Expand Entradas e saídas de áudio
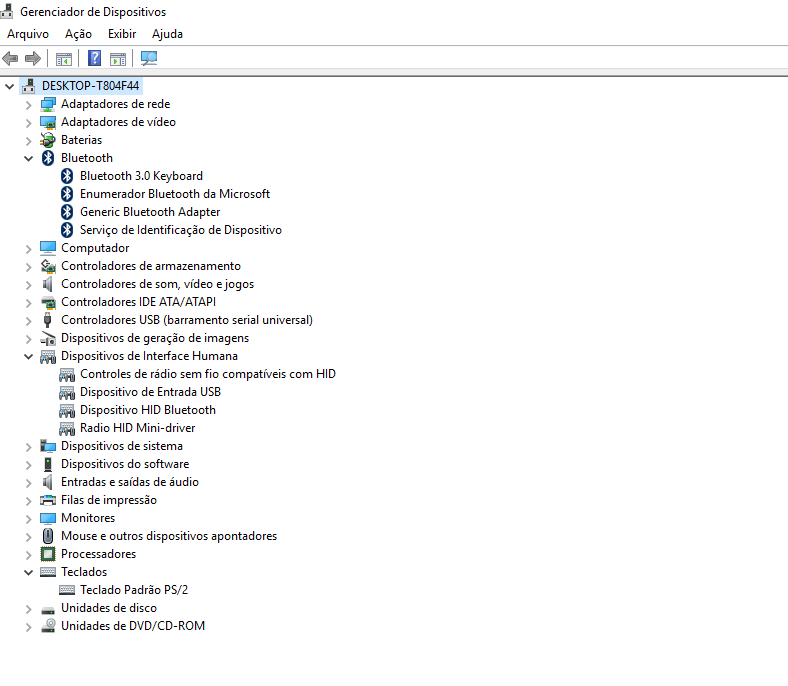 coord(29,482)
